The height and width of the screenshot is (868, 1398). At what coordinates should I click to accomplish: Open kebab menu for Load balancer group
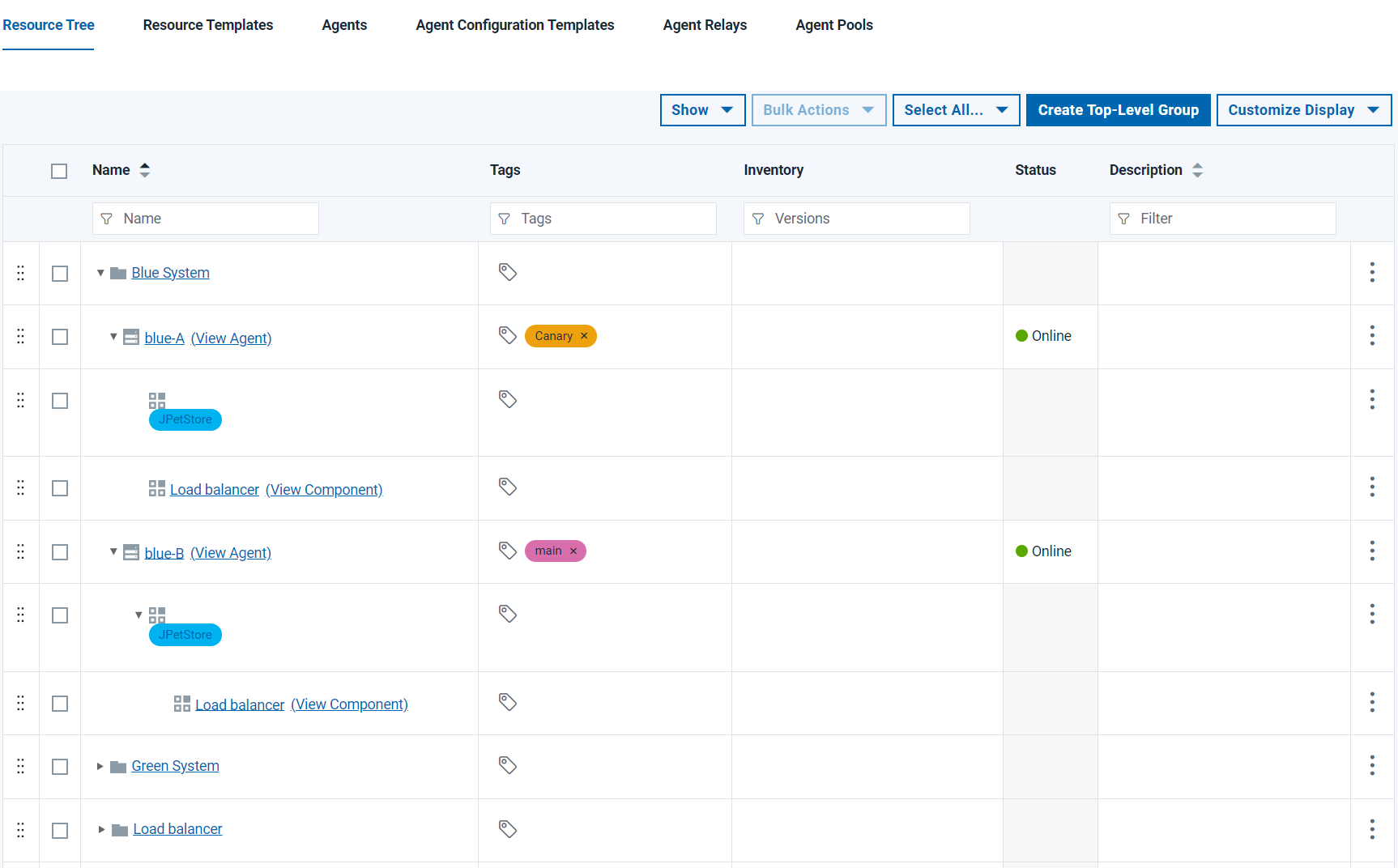click(x=1371, y=829)
